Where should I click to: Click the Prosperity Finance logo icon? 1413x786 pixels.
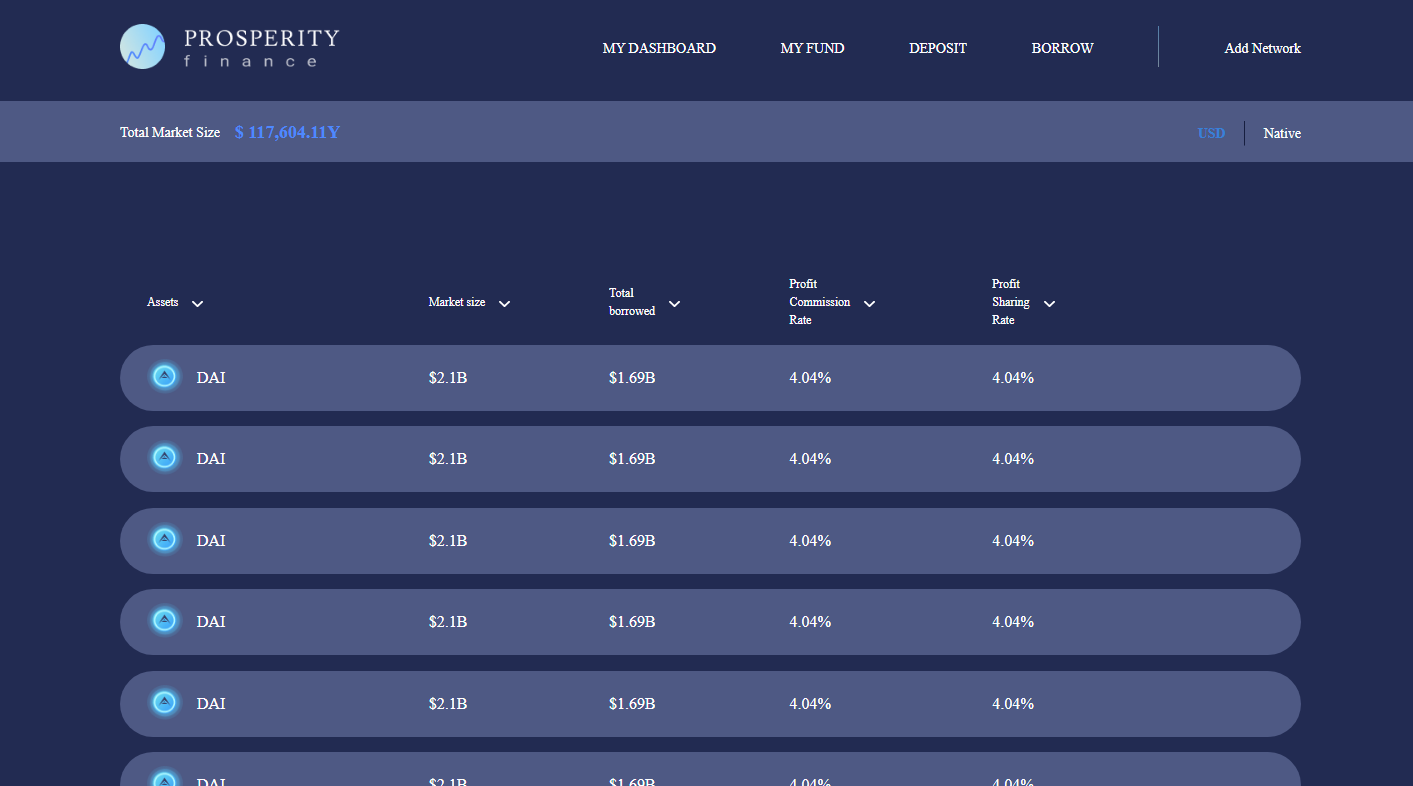[x=142, y=47]
